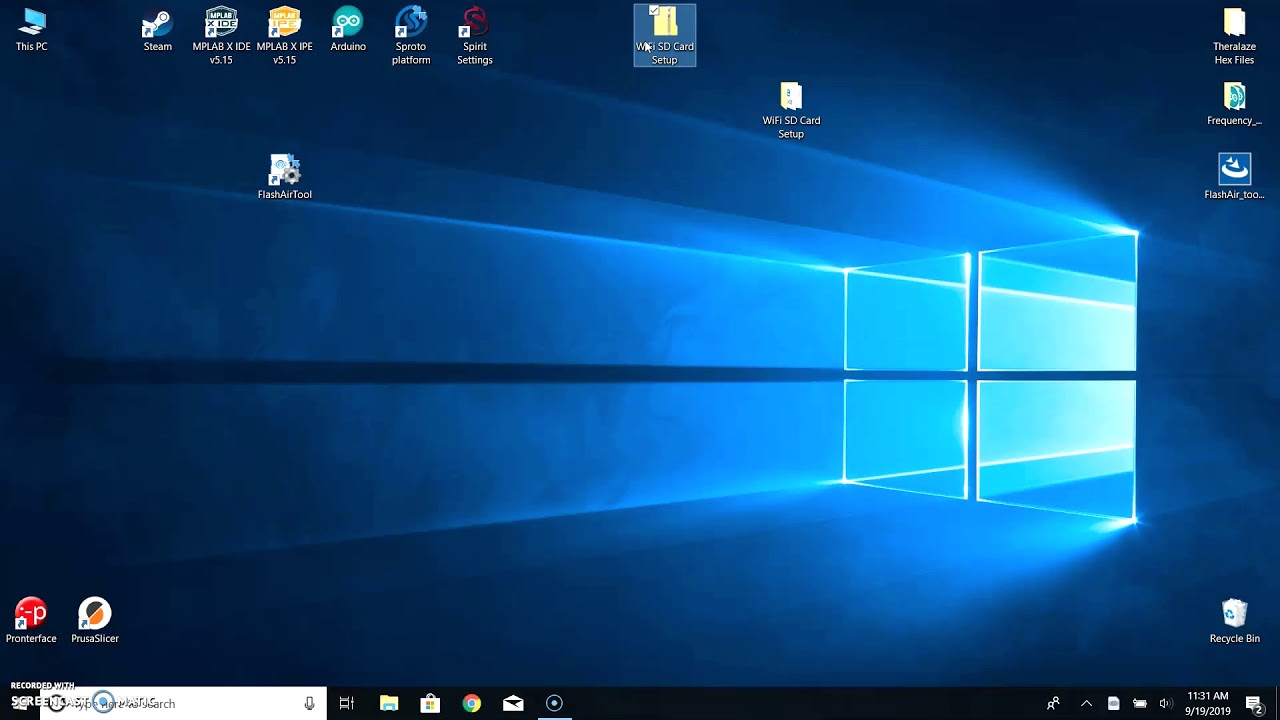Expand the hidden system tray icons chevron
1280x720 pixels.
pos(1086,703)
